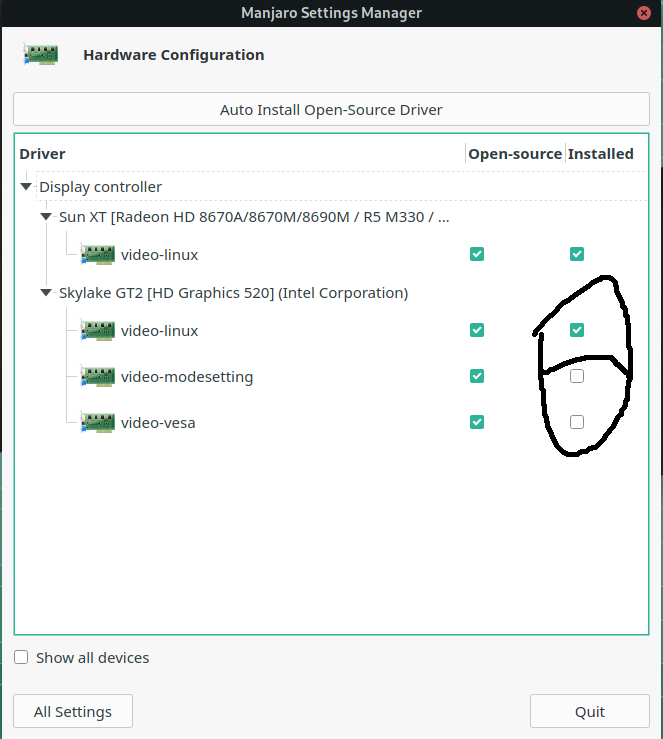663x739 pixels.
Task: Check the Installed box for video-vesa
Action: point(577,422)
